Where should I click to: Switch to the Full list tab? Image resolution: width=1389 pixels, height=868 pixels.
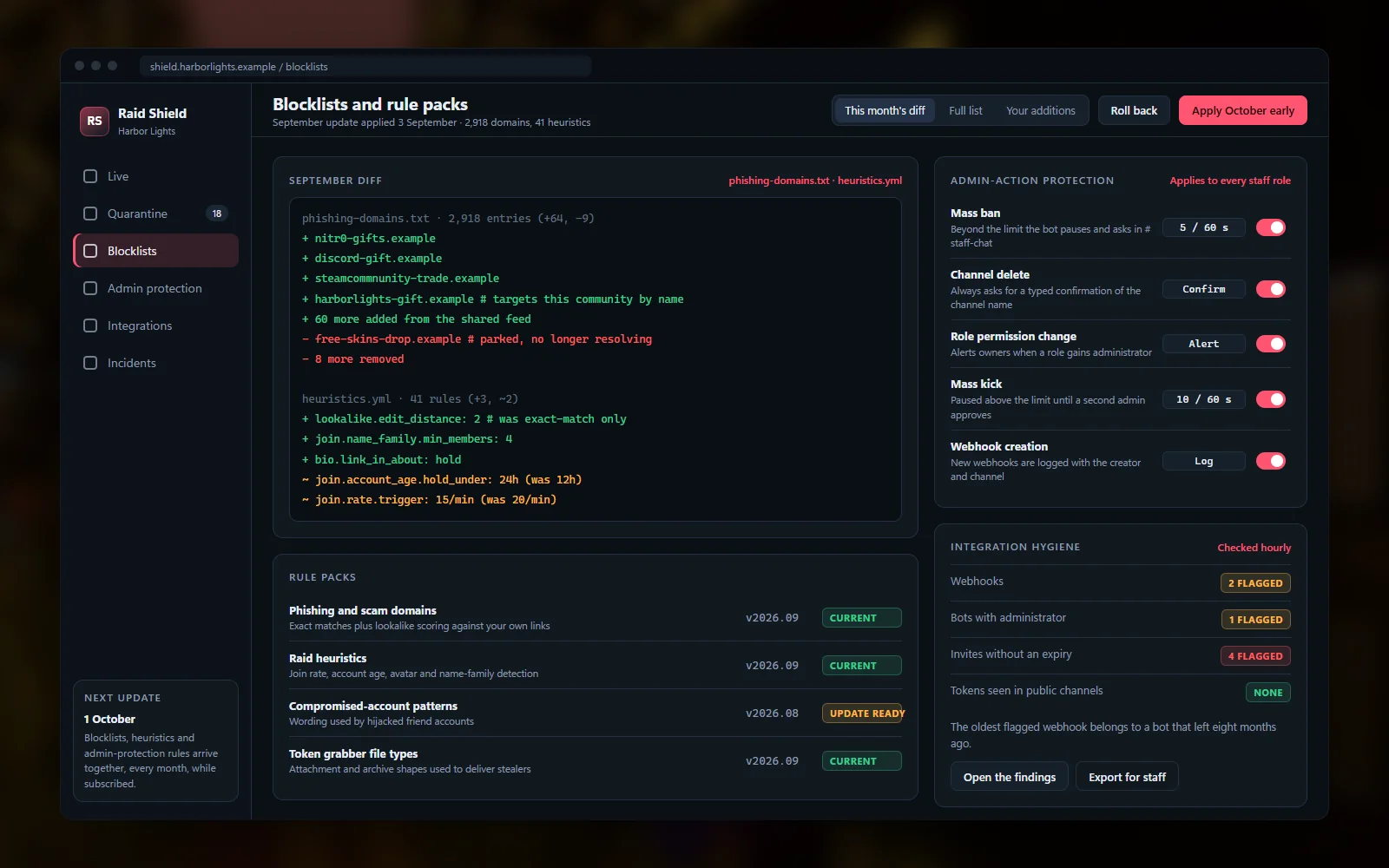[x=965, y=110]
